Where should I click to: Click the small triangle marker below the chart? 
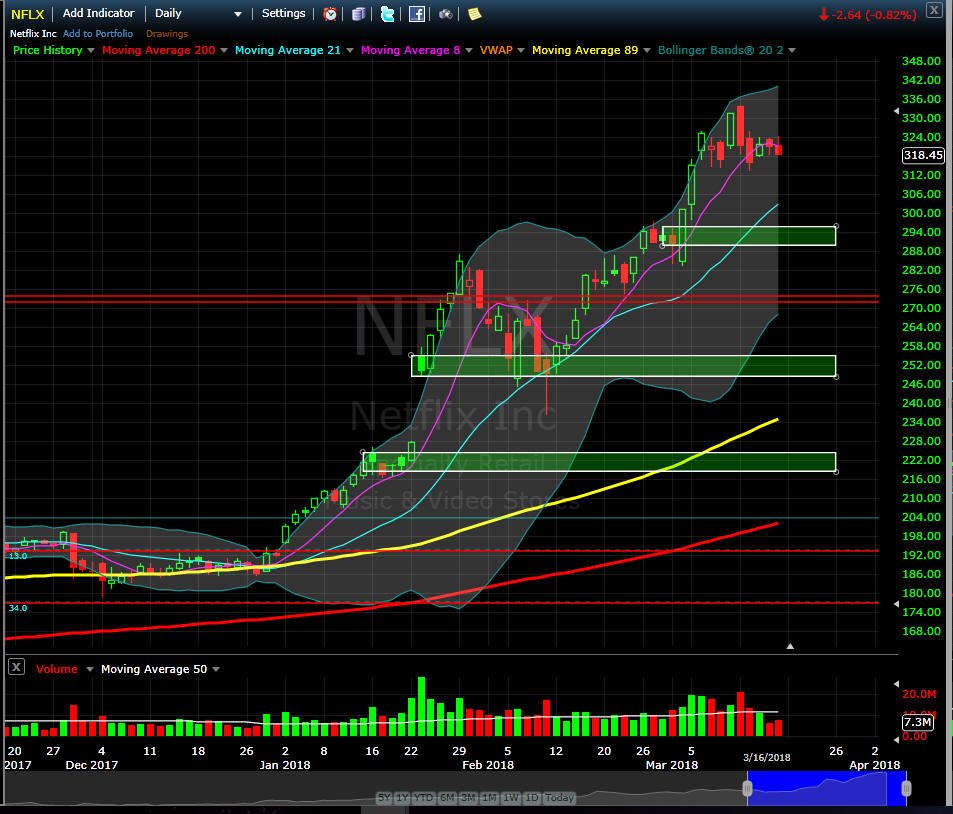pos(790,646)
